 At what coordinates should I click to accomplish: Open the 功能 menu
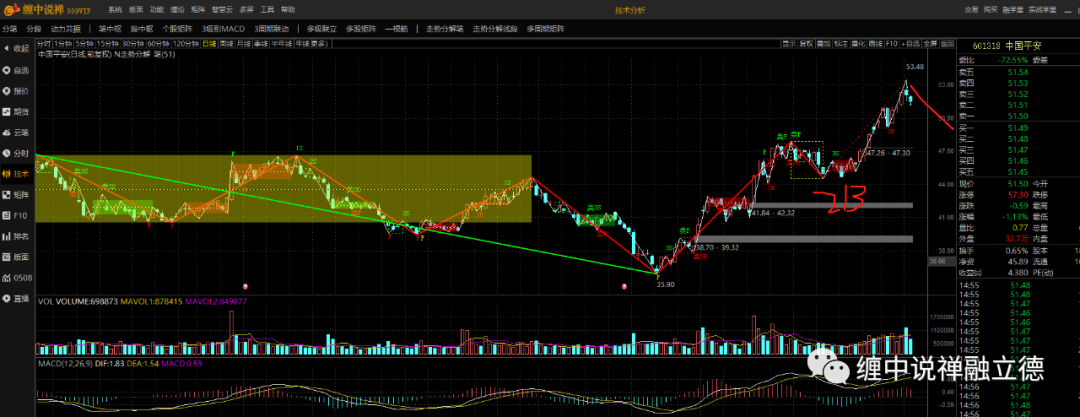156,10
